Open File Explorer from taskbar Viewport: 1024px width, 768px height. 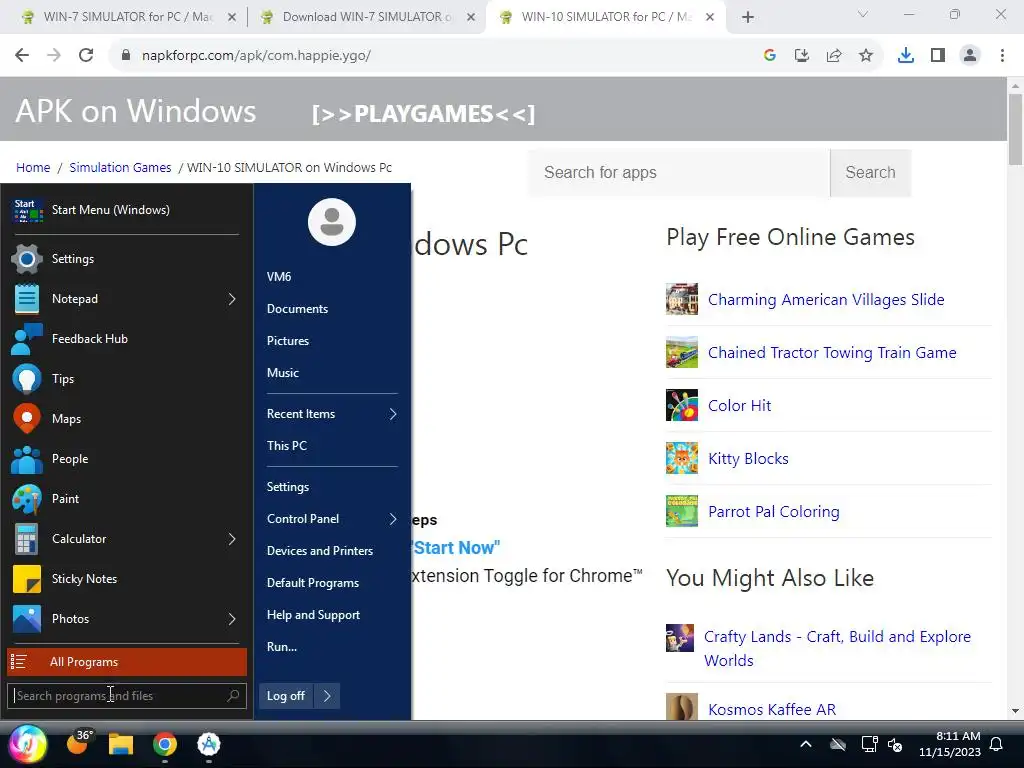pos(121,744)
